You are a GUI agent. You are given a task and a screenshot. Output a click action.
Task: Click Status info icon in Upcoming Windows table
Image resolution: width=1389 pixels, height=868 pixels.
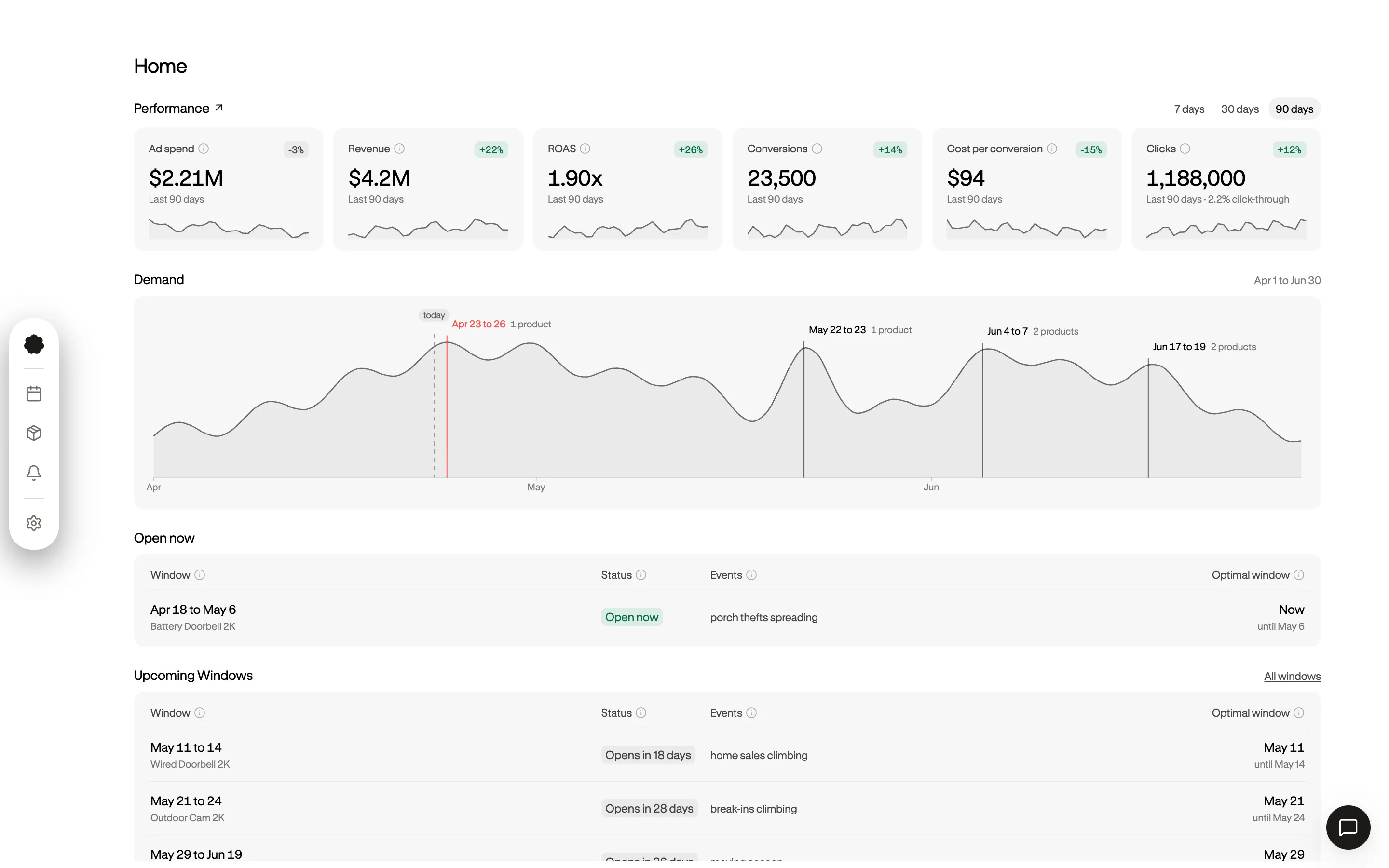pyautogui.click(x=641, y=712)
